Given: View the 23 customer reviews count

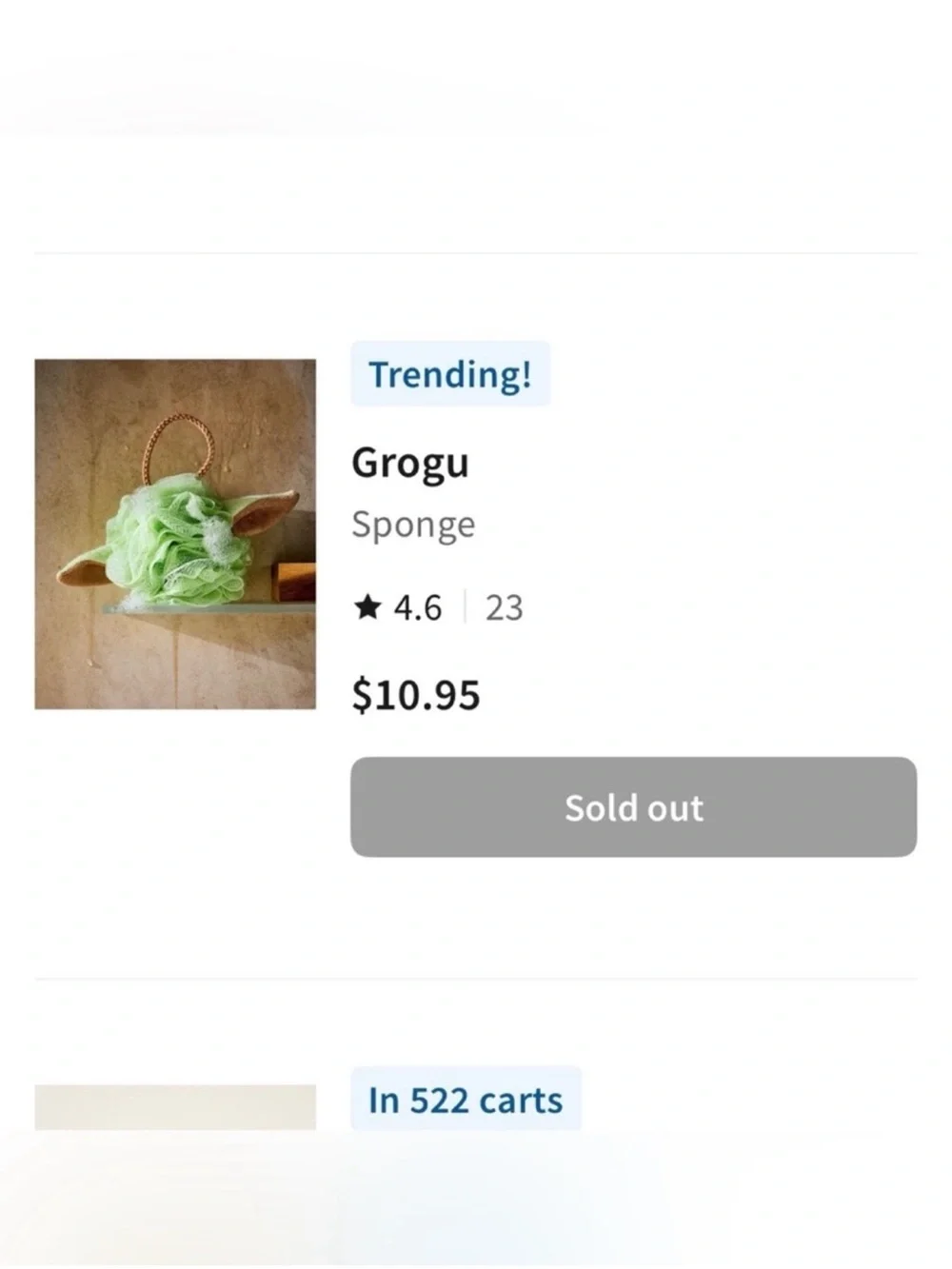Looking at the screenshot, I should pos(505,607).
